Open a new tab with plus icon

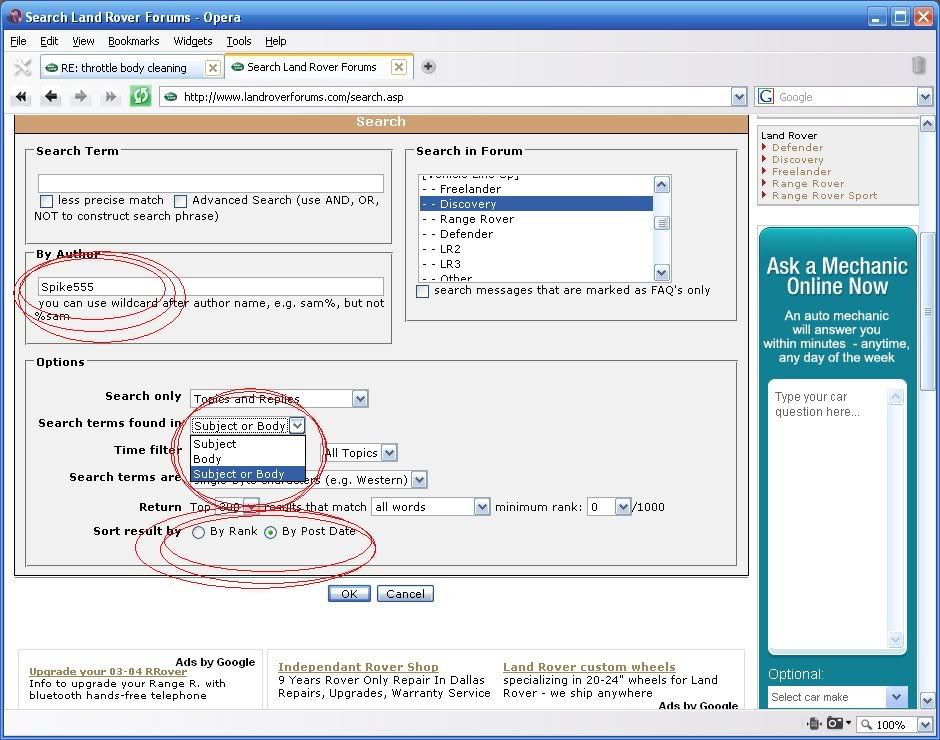click(428, 67)
